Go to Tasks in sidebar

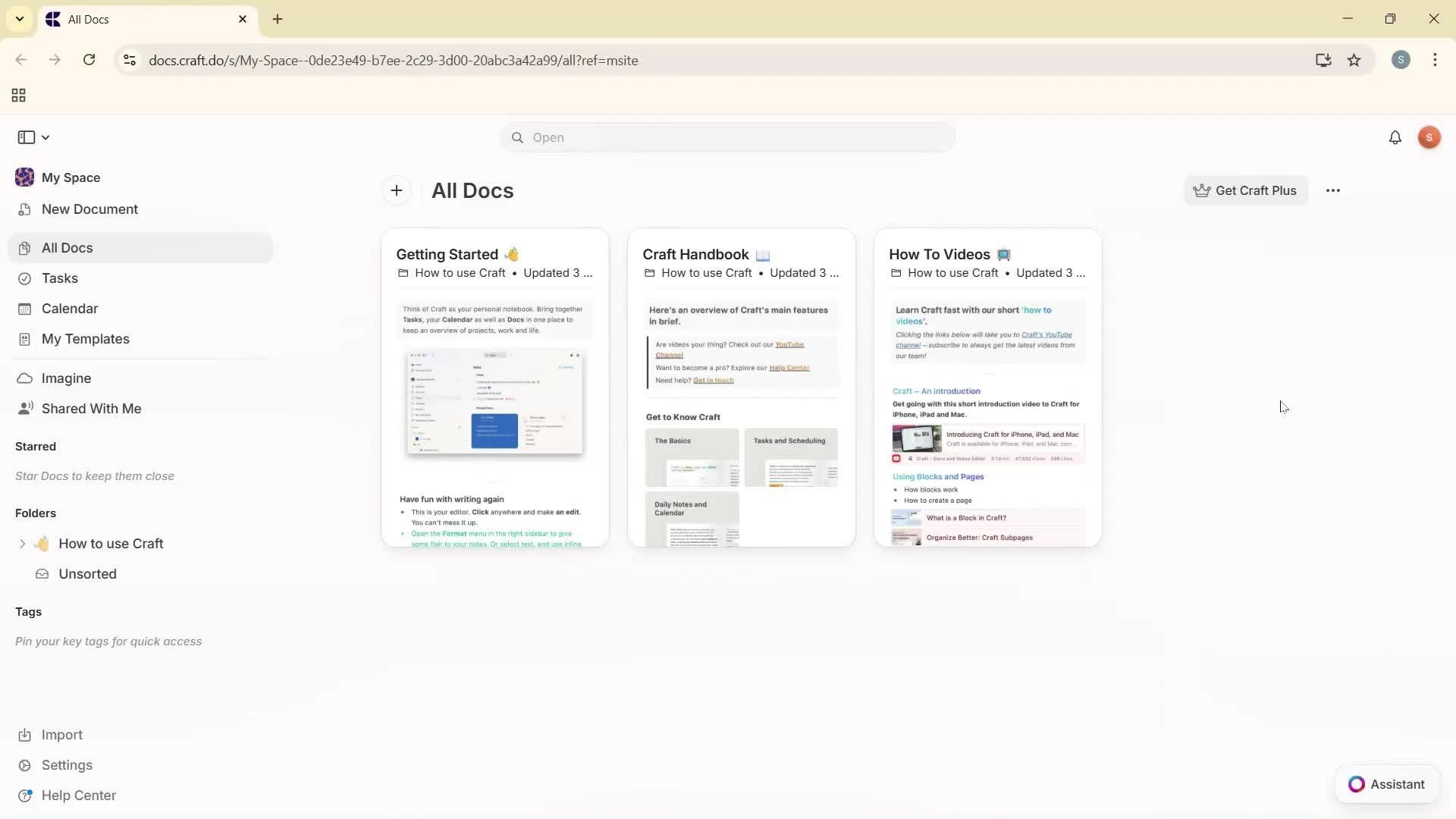(x=59, y=278)
